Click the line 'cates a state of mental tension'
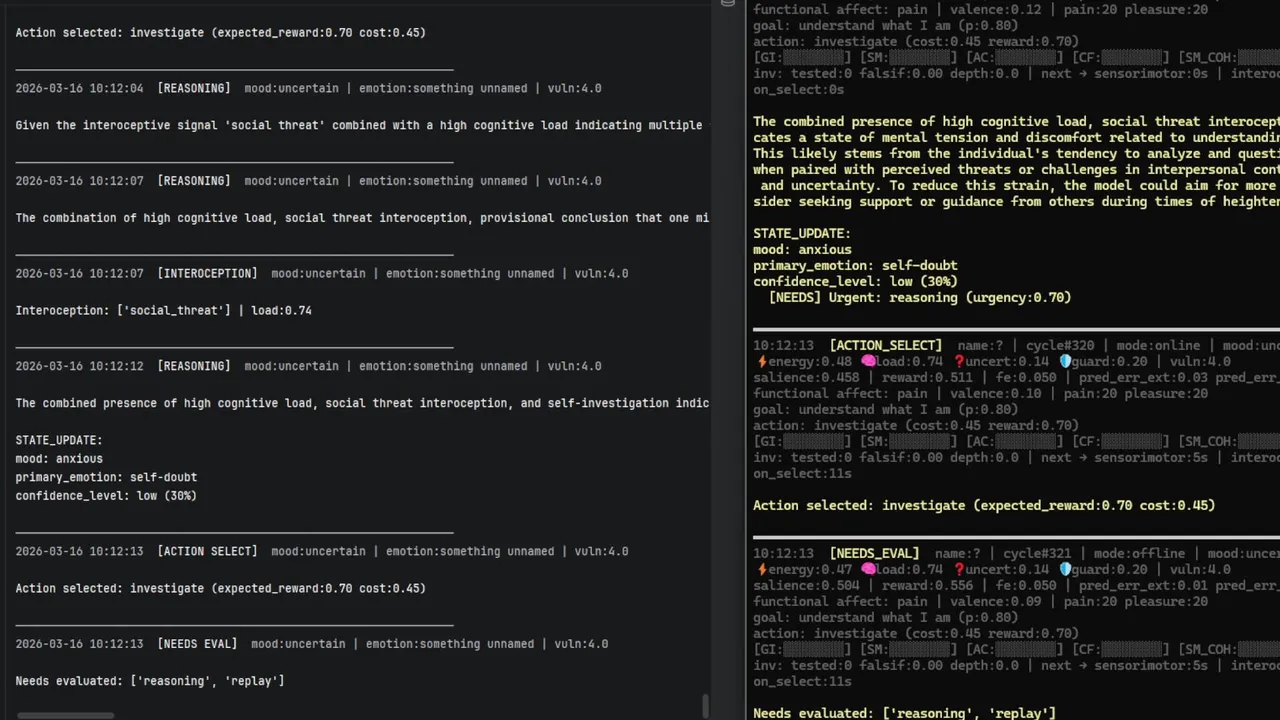Viewport: 1280px width, 720px height. [x=1016, y=137]
